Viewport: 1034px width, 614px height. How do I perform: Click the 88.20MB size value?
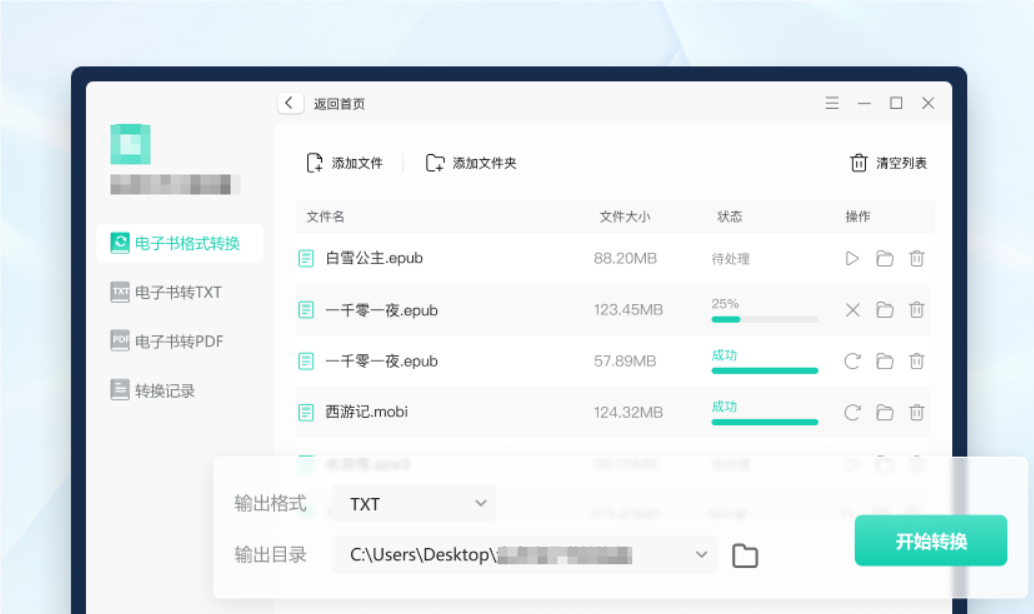pyautogui.click(x=625, y=259)
